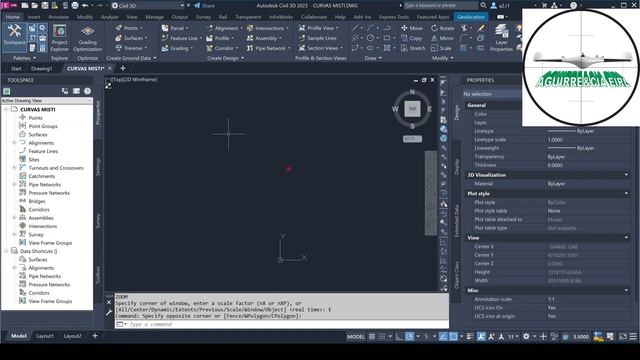Click the Save icon in quick access toolbar
The height and width of the screenshot is (360, 640).
(45, 6)
